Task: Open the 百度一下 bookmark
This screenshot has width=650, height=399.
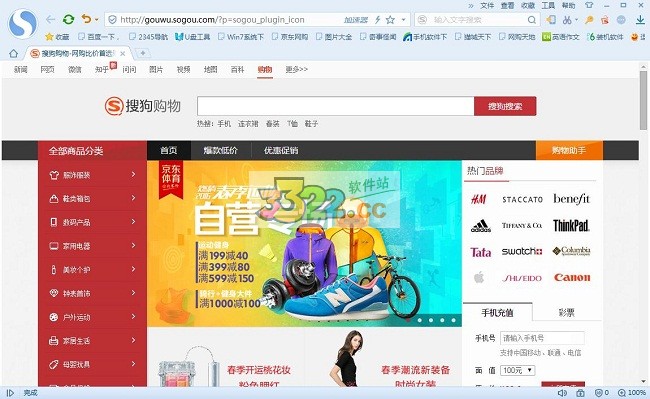Action: click(x=99, y=37)
